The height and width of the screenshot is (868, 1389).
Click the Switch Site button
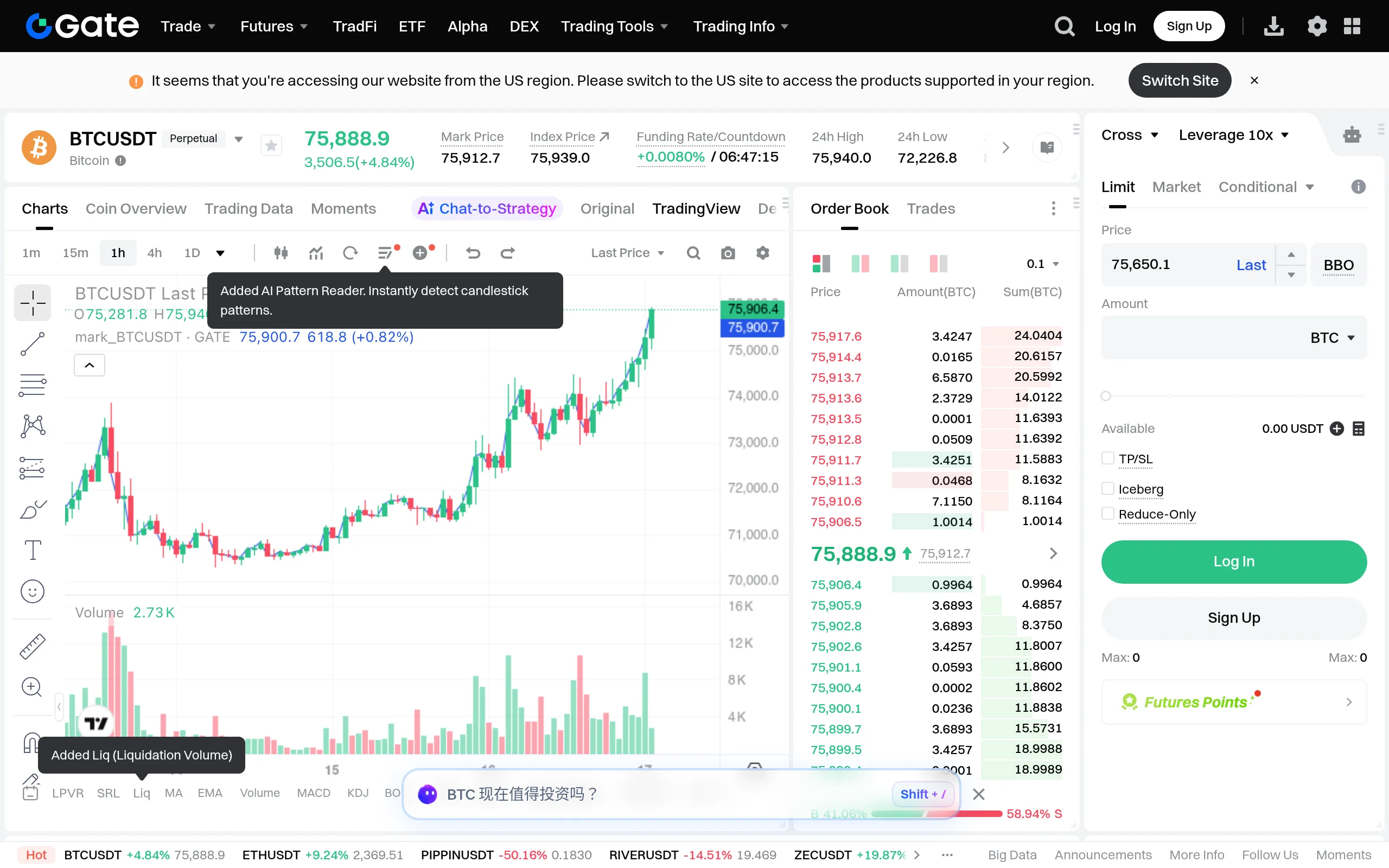coord(1179,80)
